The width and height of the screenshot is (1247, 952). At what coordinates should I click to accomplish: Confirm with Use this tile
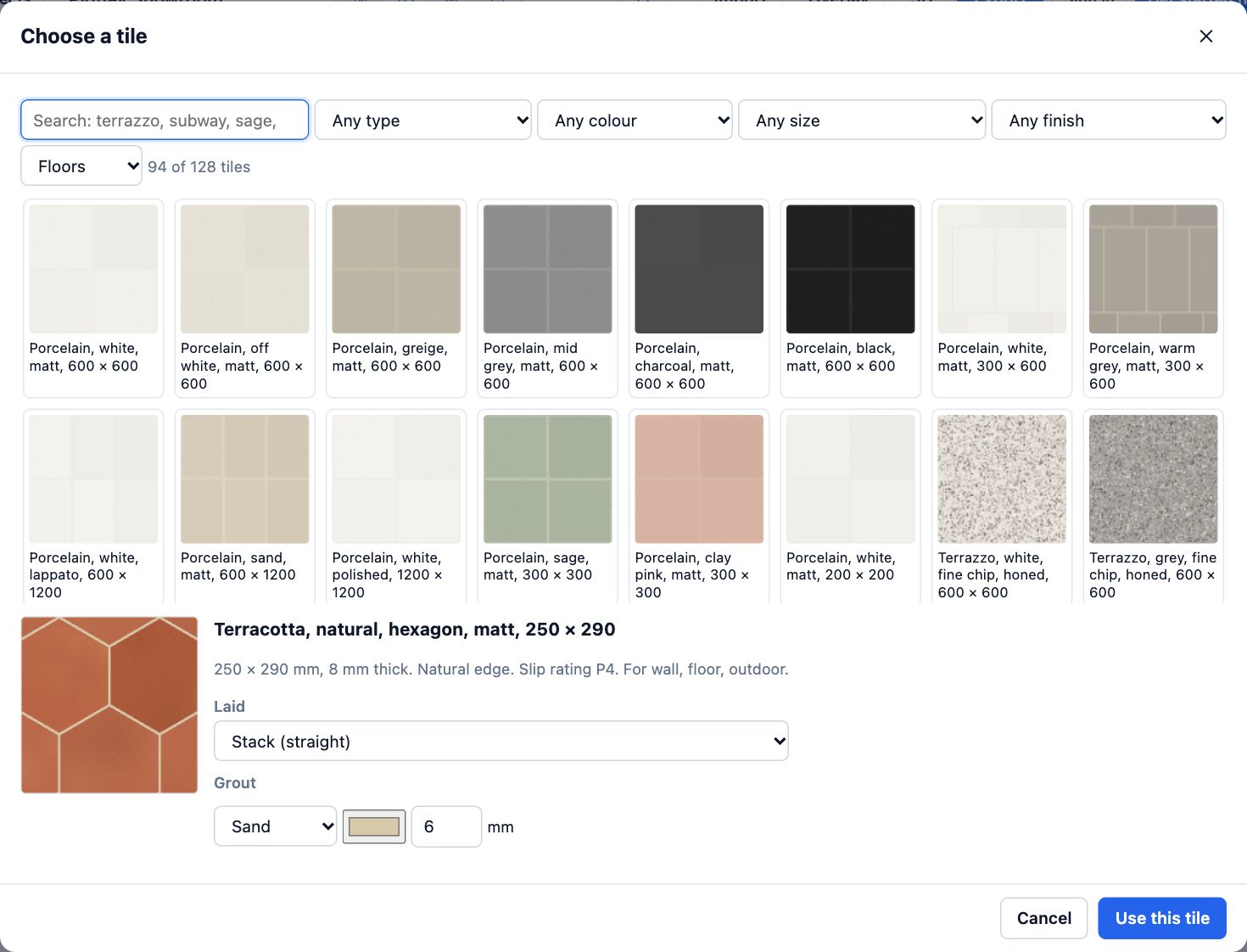[1162, 918]
